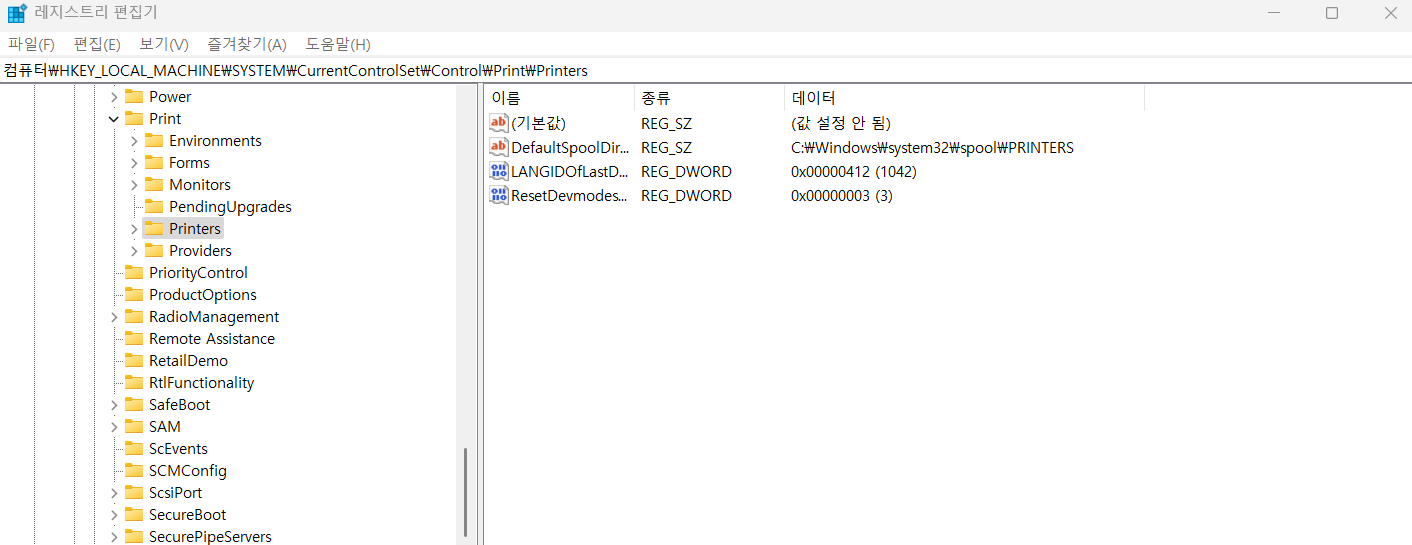Select the SecurePipeServers tree key

pyautogui.click(x=210, y=537)
